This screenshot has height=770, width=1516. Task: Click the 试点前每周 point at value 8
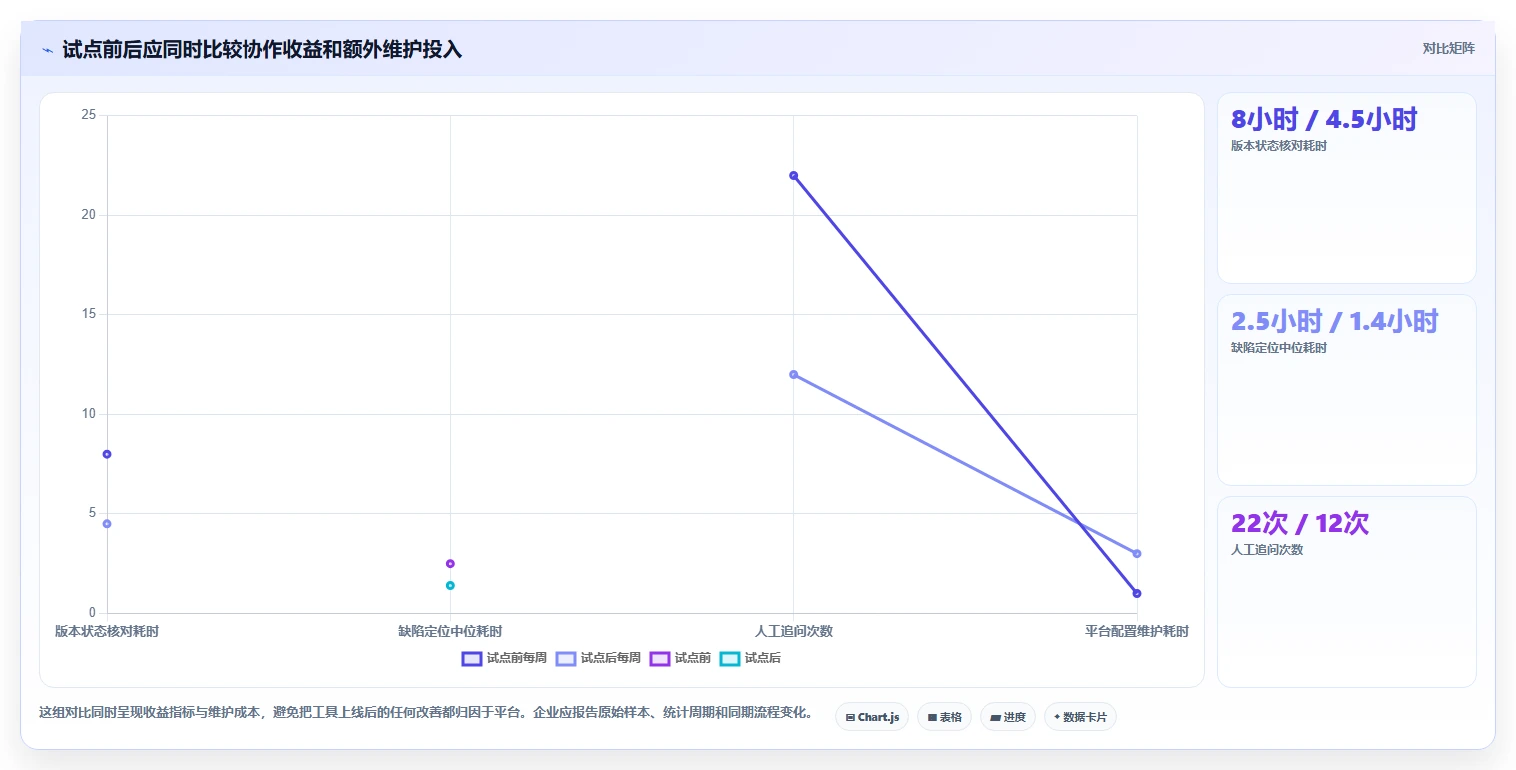tap(107, 454)
